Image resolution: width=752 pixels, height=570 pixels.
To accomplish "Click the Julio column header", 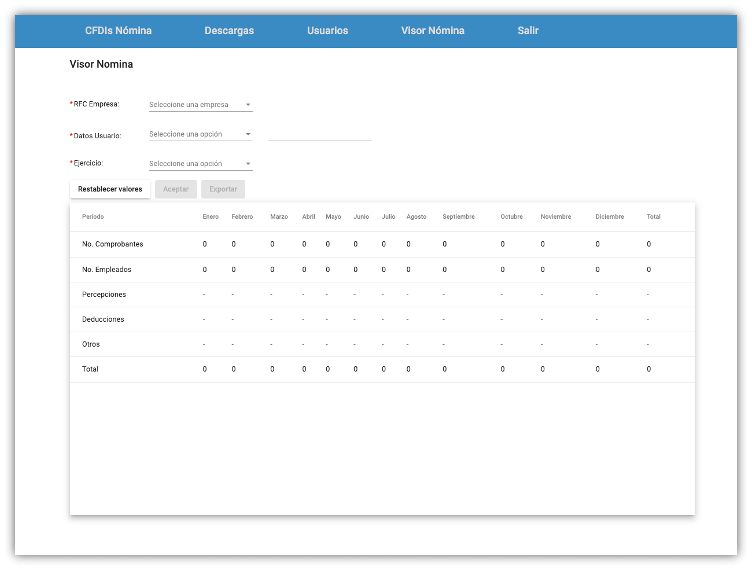I will [x=388, y=217].
